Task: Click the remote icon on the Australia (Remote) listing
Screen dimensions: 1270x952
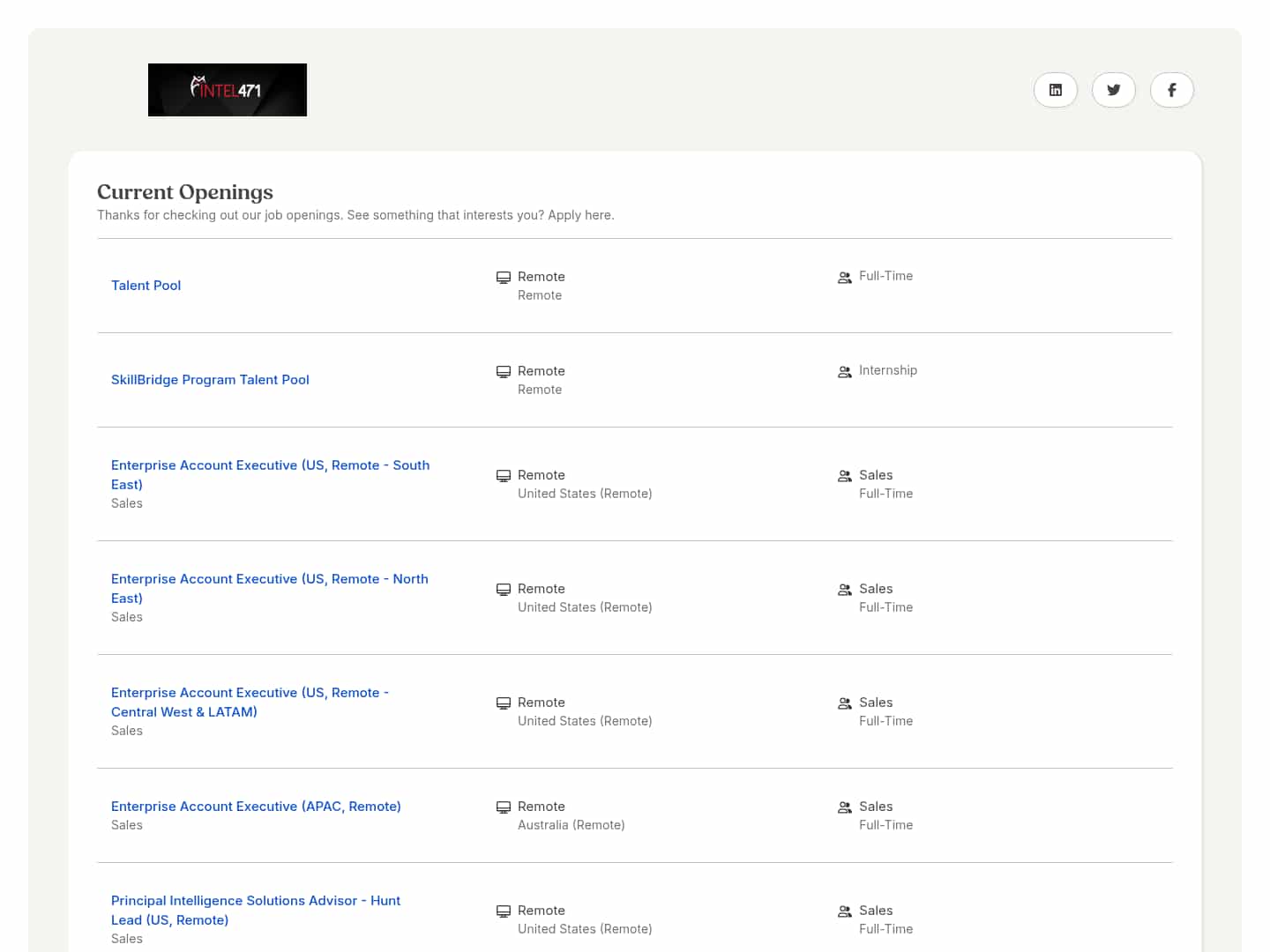Action: [504, 807]
